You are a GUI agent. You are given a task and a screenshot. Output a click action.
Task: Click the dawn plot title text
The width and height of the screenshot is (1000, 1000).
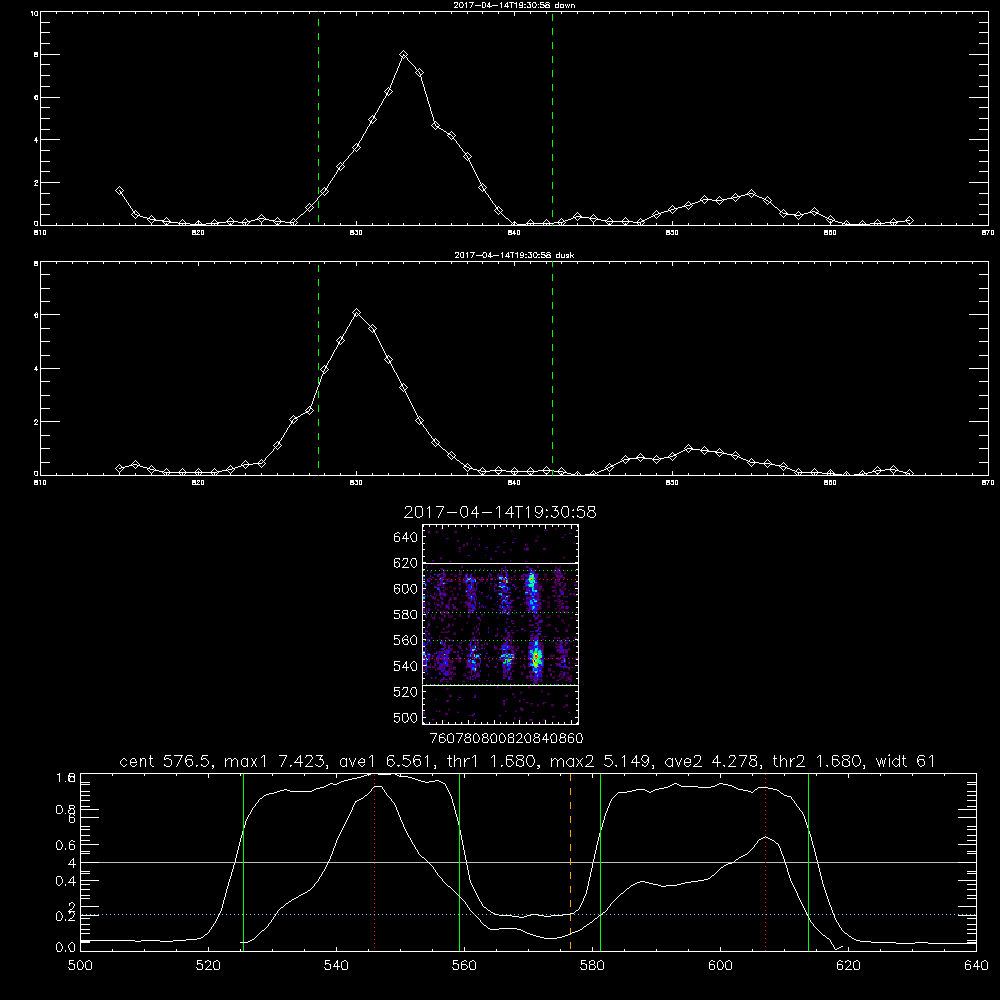(514, 5)
